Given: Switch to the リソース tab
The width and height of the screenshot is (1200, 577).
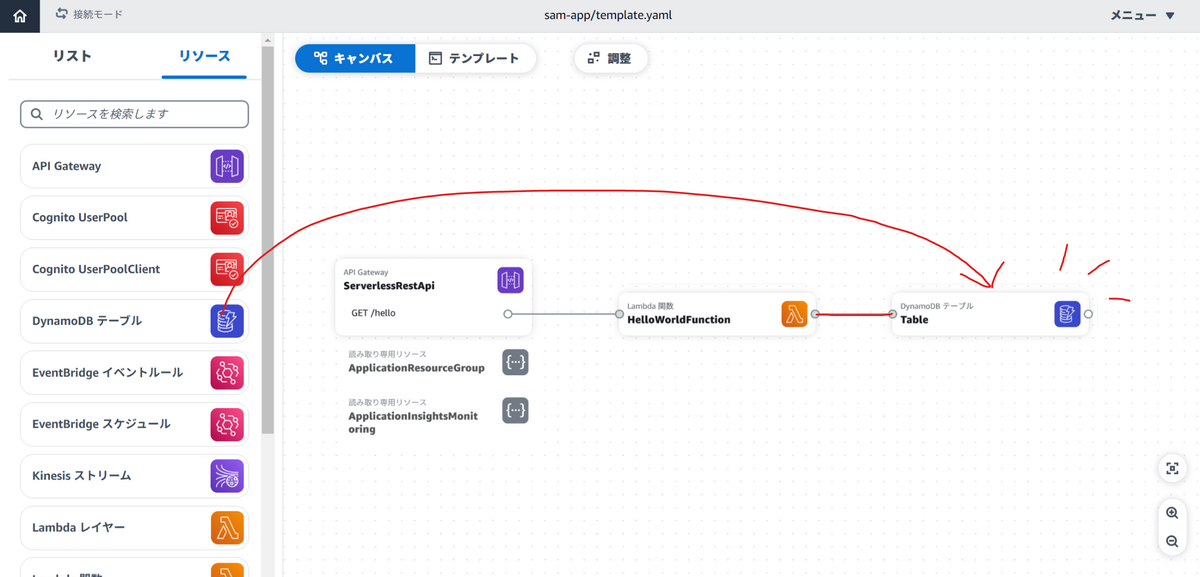Looking at the screenshot, I should click(x=204, y=56).
